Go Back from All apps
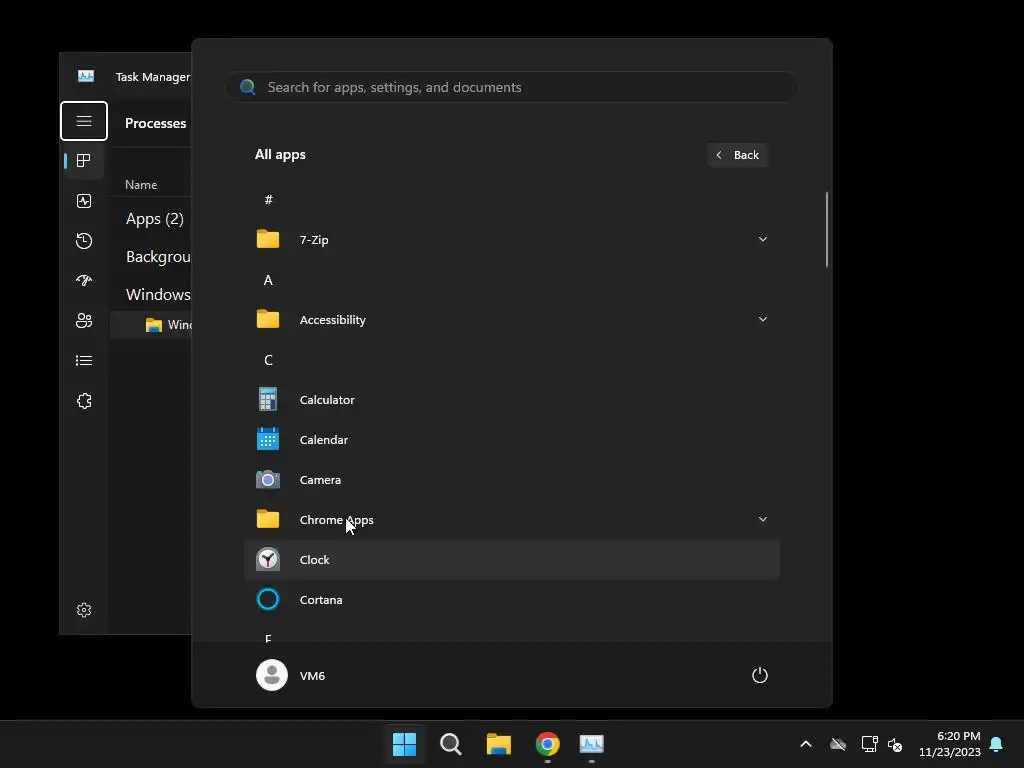The image size is (1024, 768). (x=737, y=155)
